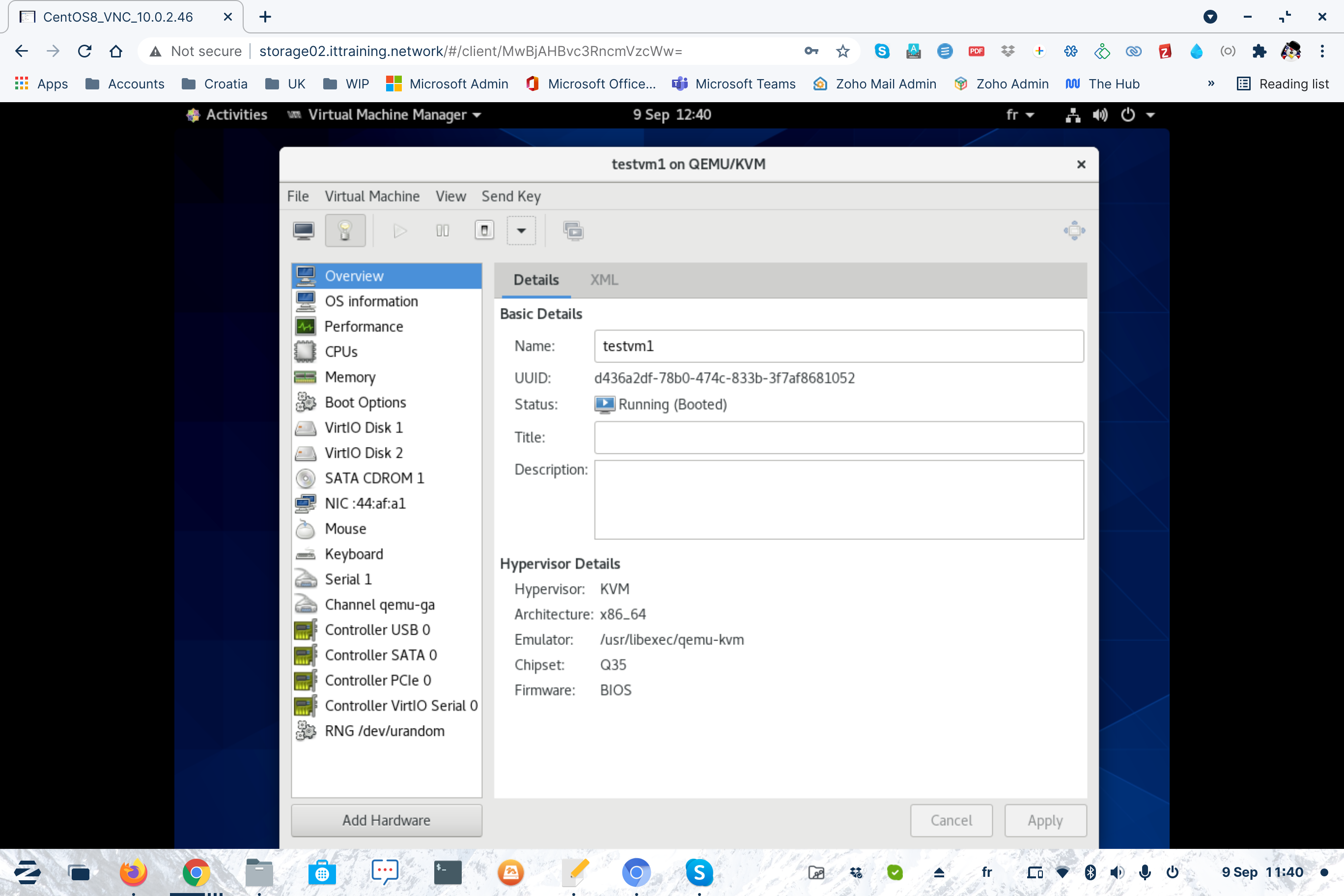The width and height of the screenshot is (1344, 896).
Task: Open the 9 Sep 12:40 clock menu
Action: tap(672, 114)
